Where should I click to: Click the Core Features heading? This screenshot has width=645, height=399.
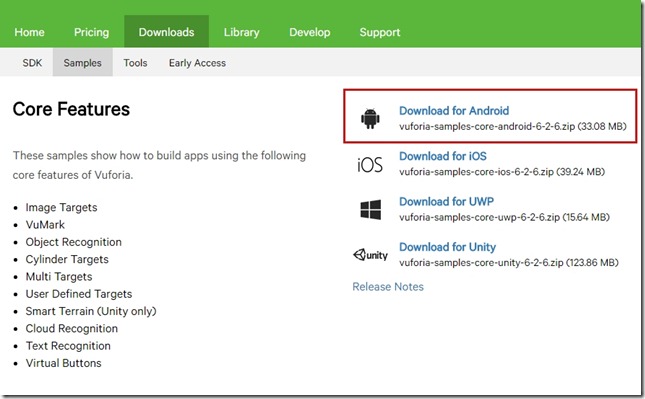pos(71,109)
